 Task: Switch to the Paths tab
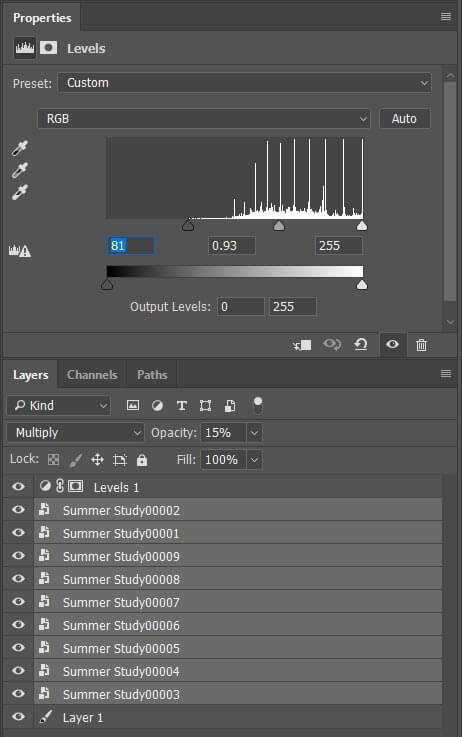tap(152, 375)
